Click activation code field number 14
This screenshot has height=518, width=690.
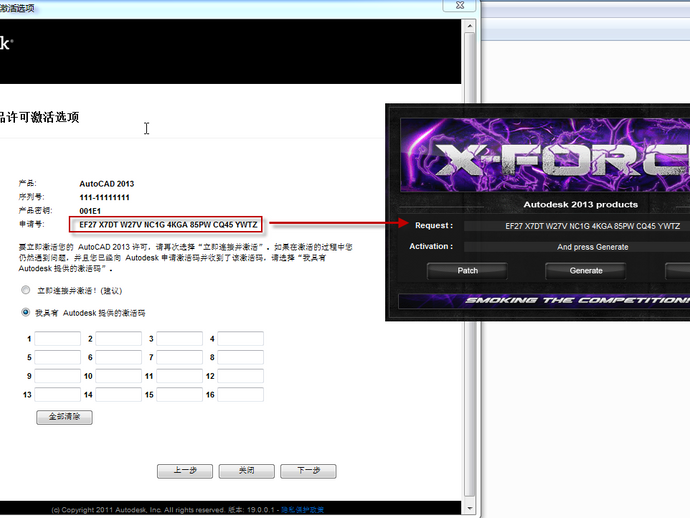pos(118,395)
